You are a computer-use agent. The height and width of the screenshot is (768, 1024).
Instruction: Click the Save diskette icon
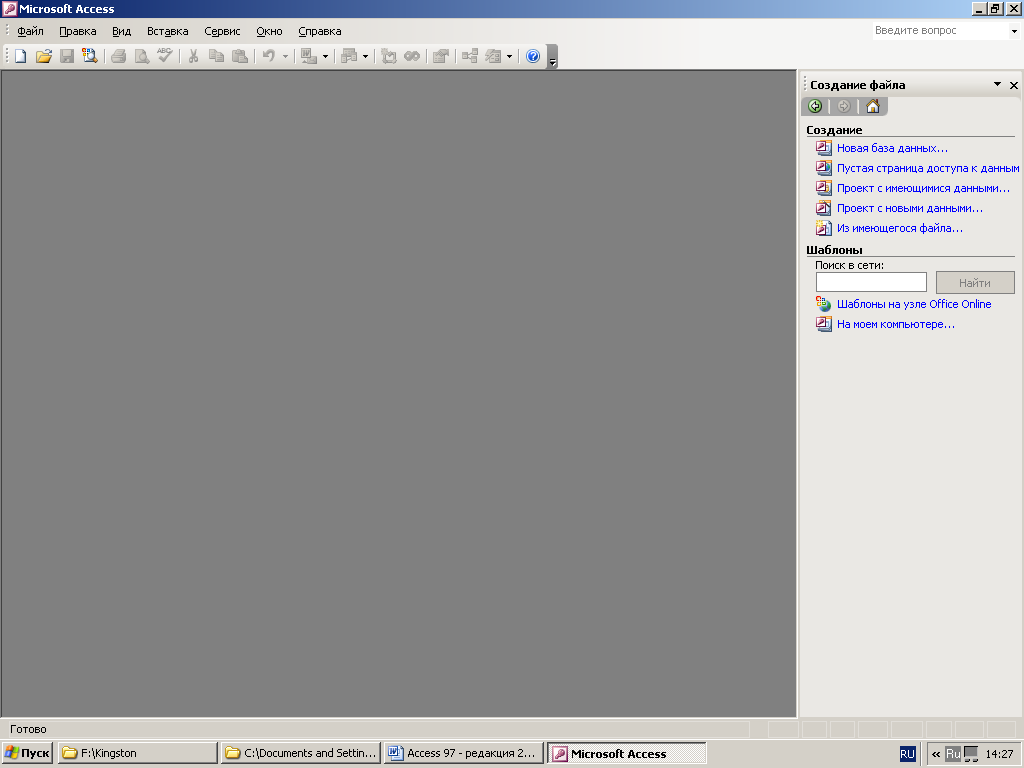(x=67, y=56)
